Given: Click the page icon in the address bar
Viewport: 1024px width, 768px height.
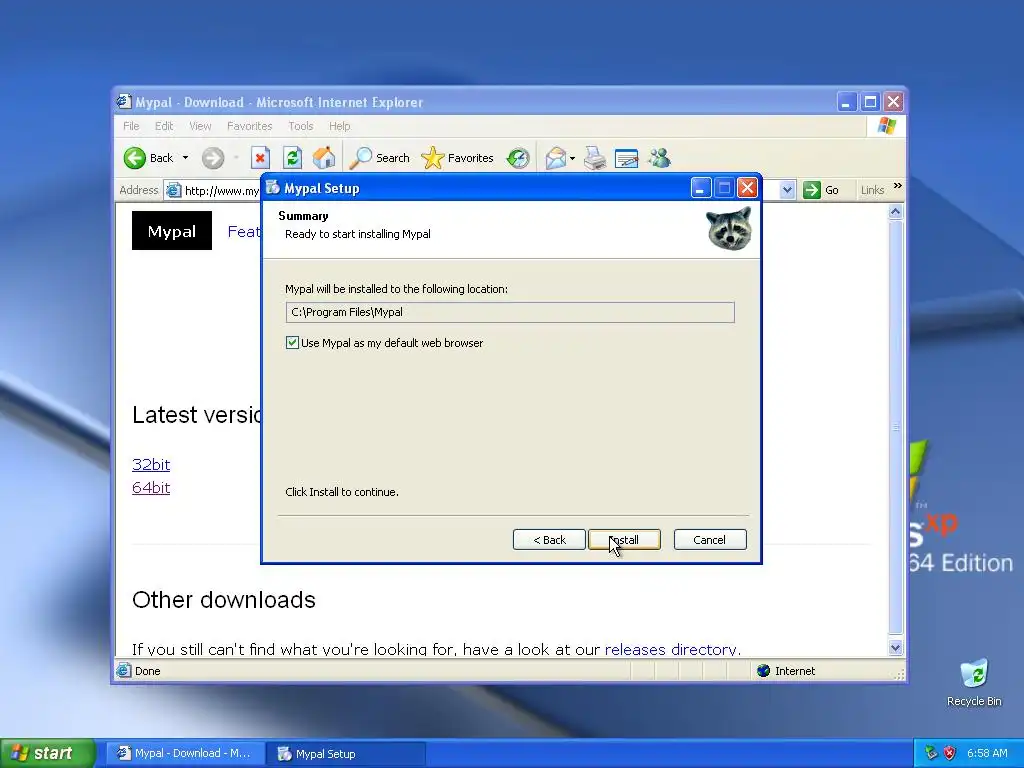Looking at the screenshot, I should pyautogui.click(x=173, y=190).
